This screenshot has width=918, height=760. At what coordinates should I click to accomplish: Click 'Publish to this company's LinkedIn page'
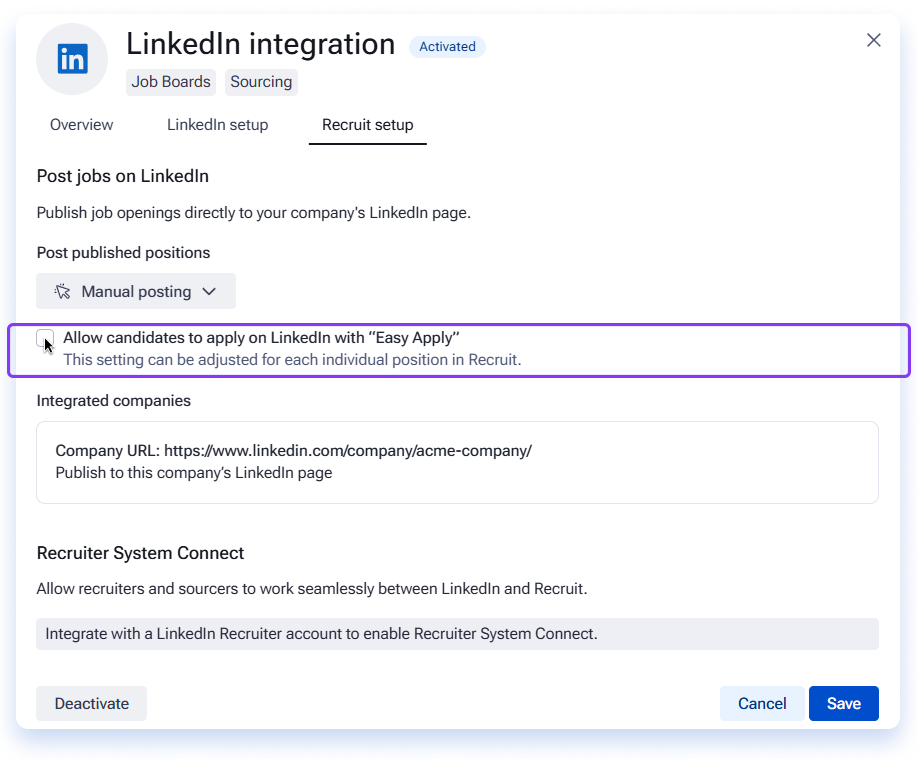coord(194,473)
